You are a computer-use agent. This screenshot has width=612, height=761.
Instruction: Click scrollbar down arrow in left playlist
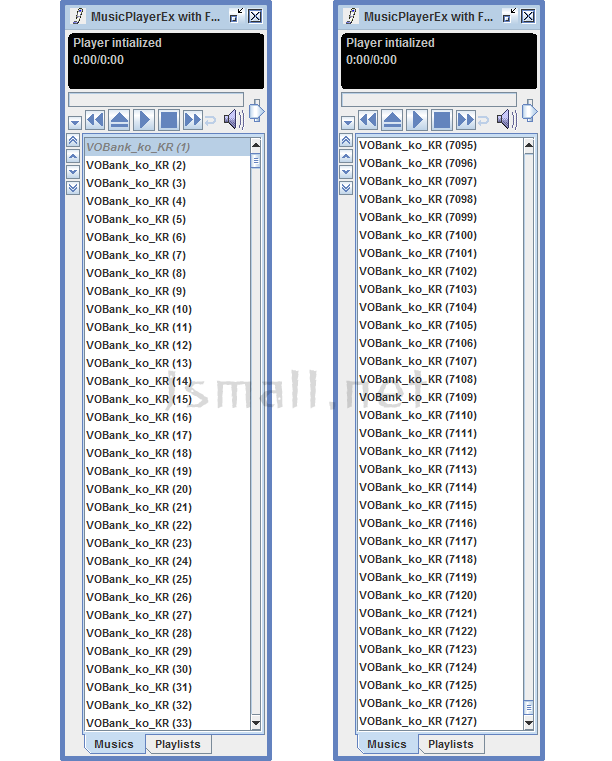(256, 723)
